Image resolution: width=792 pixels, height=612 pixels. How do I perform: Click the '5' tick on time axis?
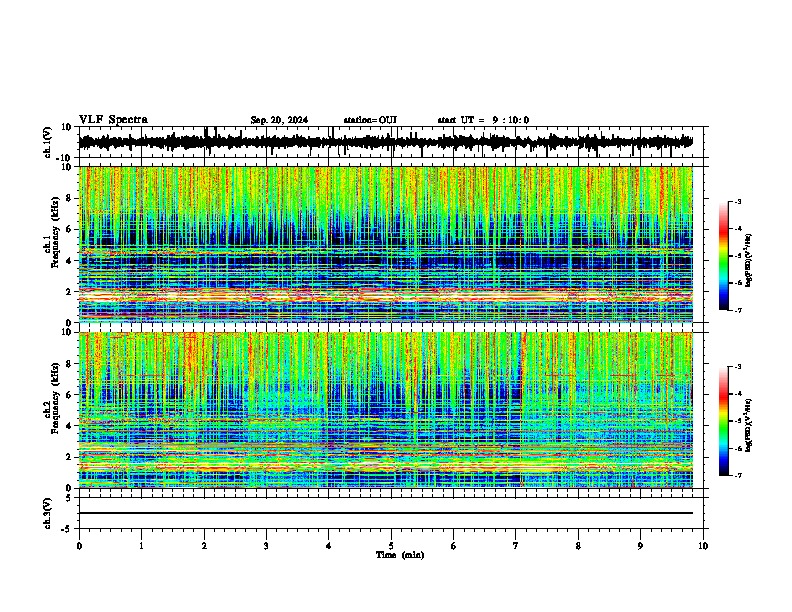click(391, 546)
